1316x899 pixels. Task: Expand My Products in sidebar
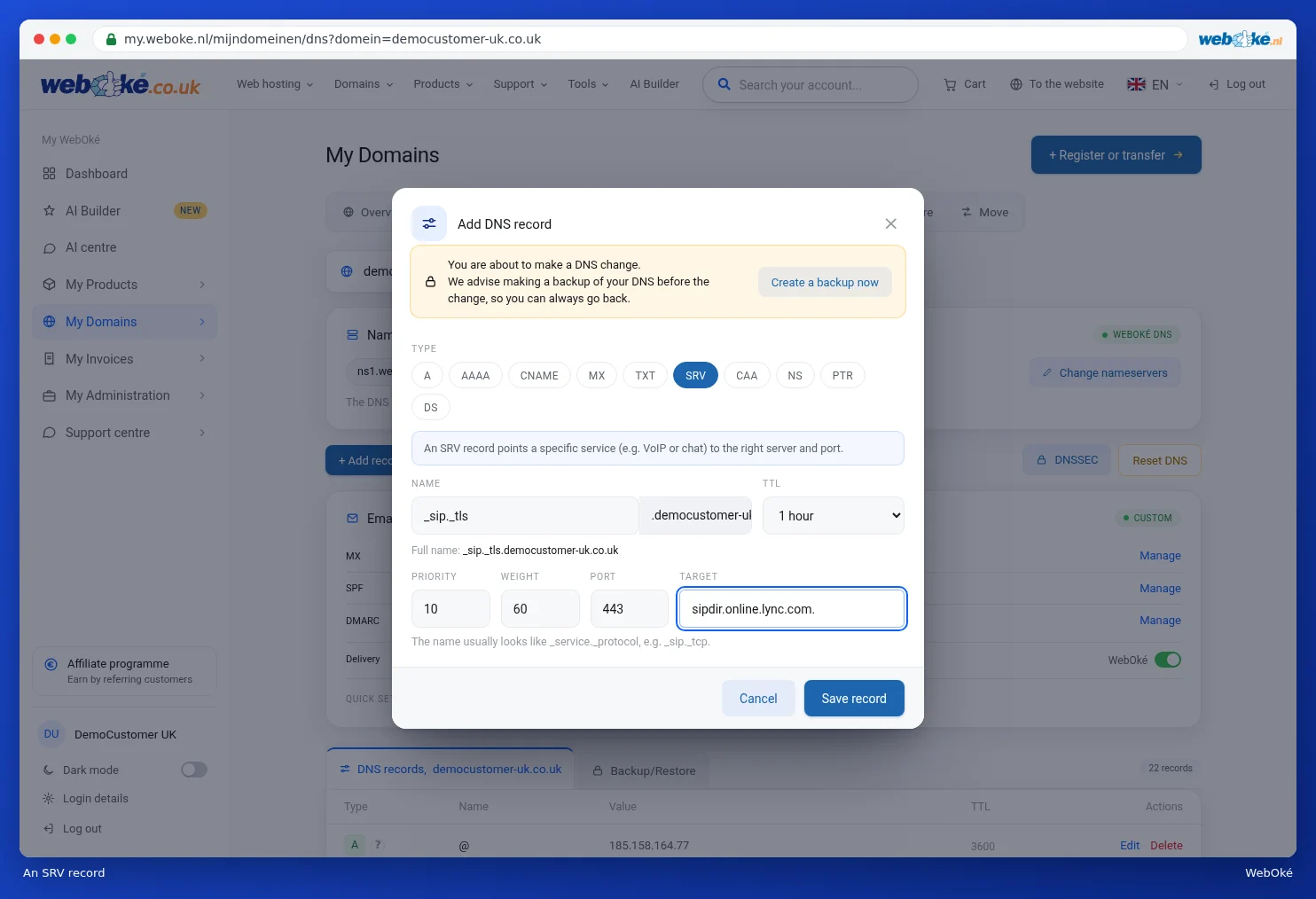(x=124, y=285)
